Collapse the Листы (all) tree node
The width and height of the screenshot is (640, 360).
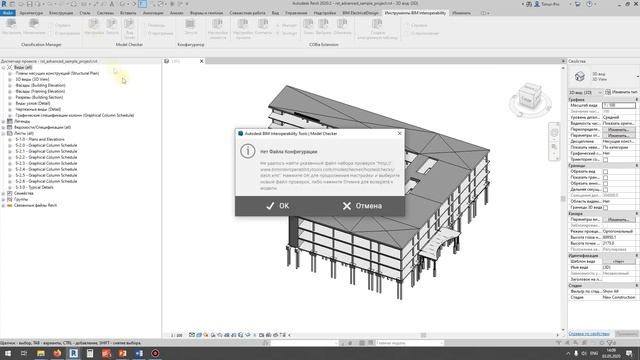tap(3, 133)
